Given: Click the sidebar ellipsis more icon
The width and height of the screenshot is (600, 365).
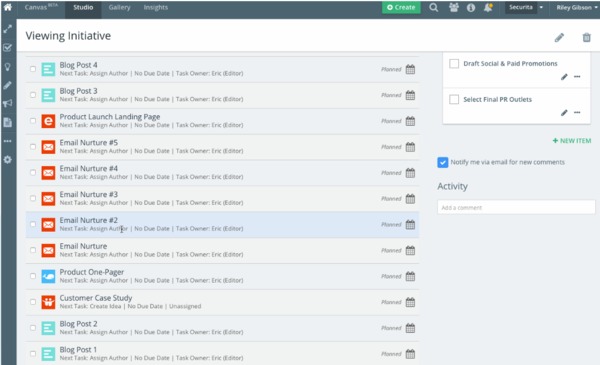Looking at the screenshot, I should click(8, 141).
